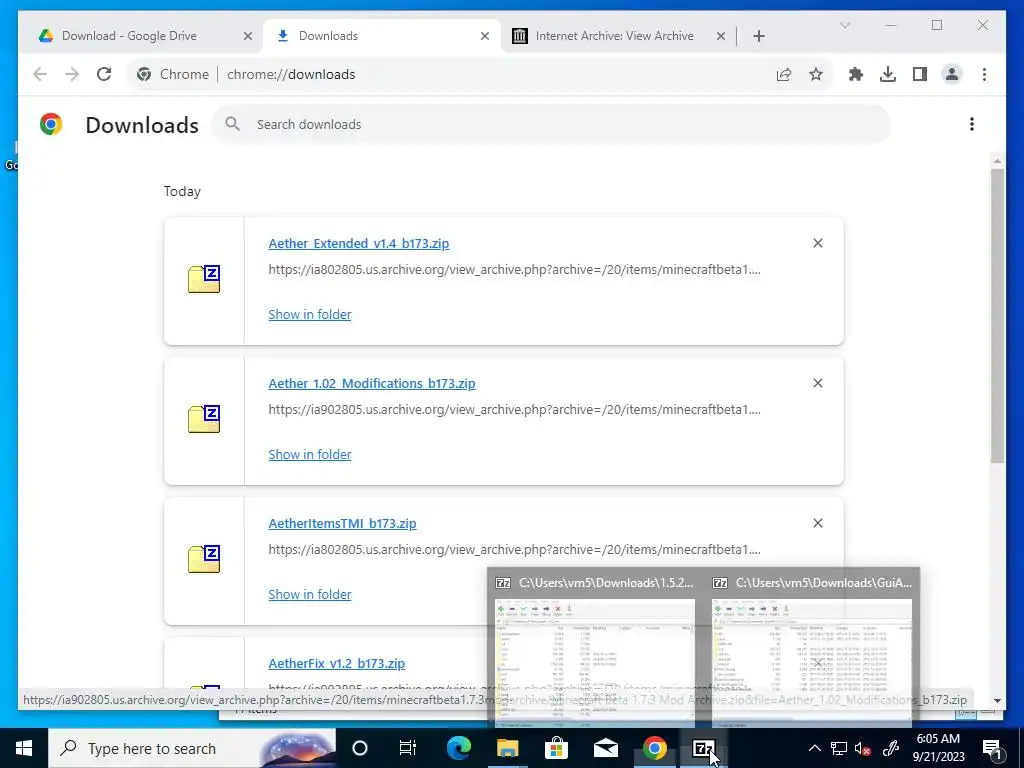Open Mail app from taskbar
The height and width of the screenshot is (768, 1024).
click(x=605, y=748)
